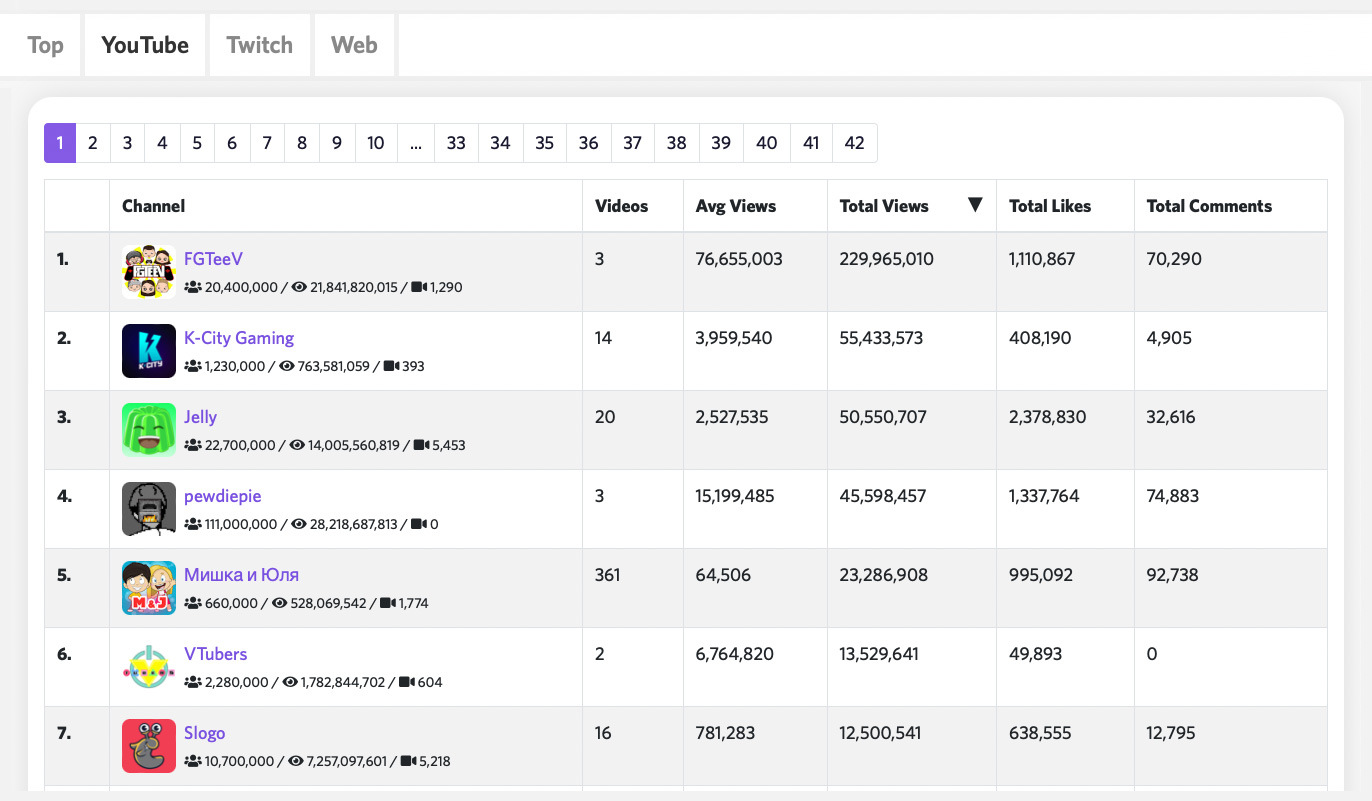Sort by the Total Likes column header

coord(1049,206)
